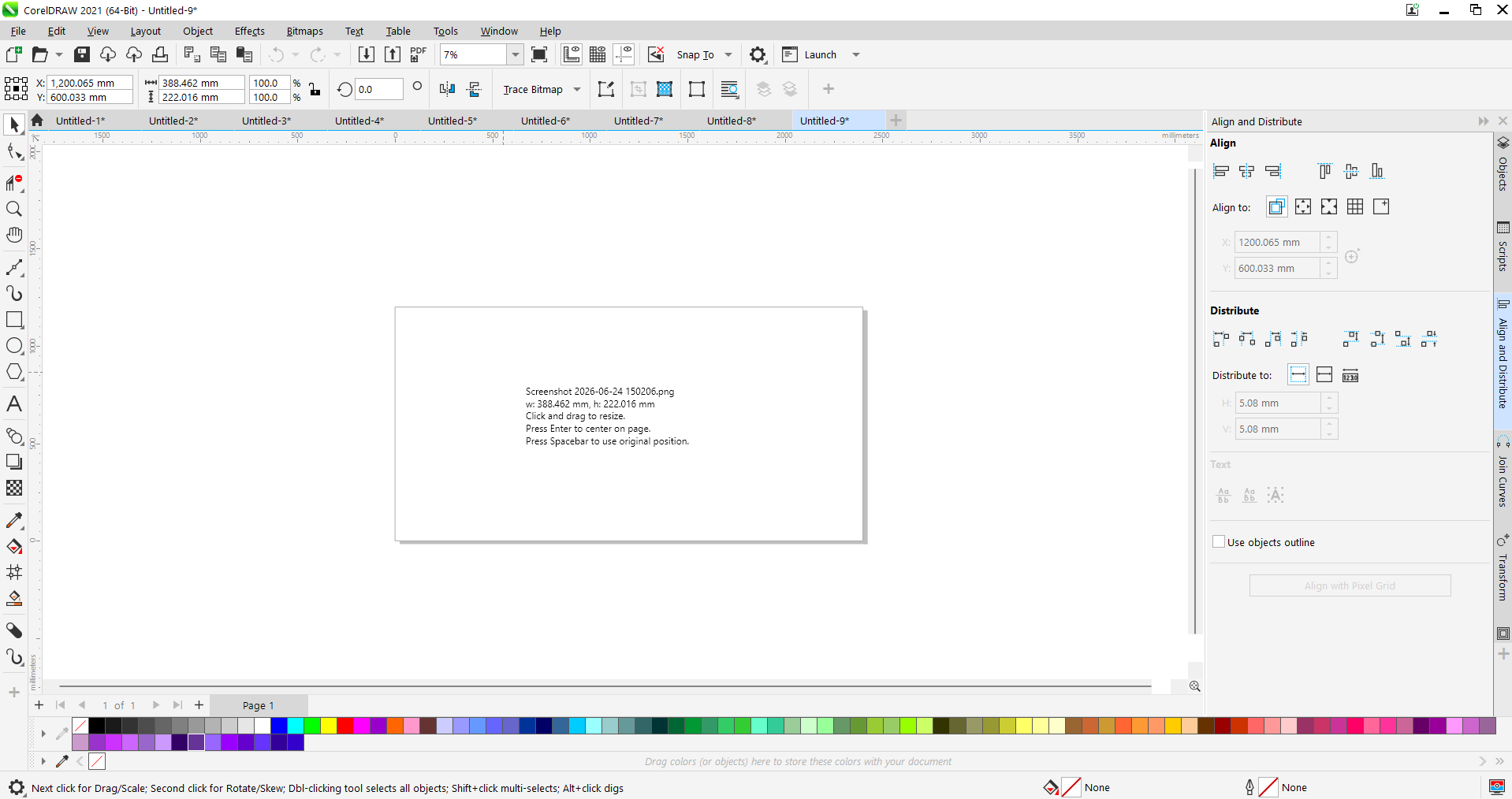Click Distribute left icon

(1221, 339)
